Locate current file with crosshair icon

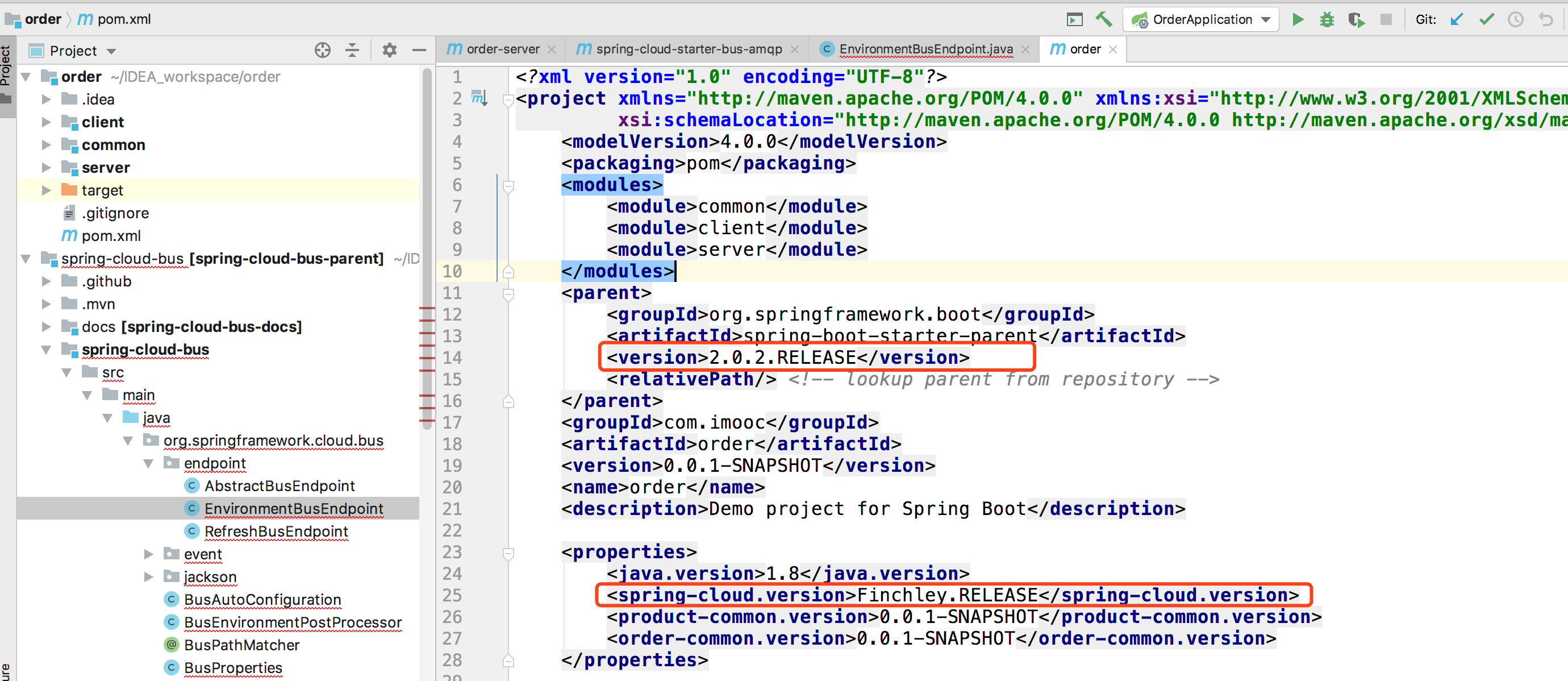click(323, 50)
